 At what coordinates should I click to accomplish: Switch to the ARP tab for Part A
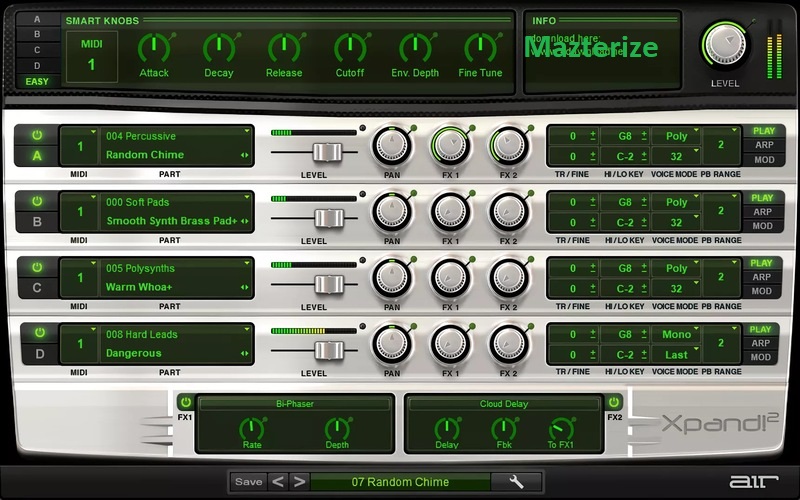point(762,145)
